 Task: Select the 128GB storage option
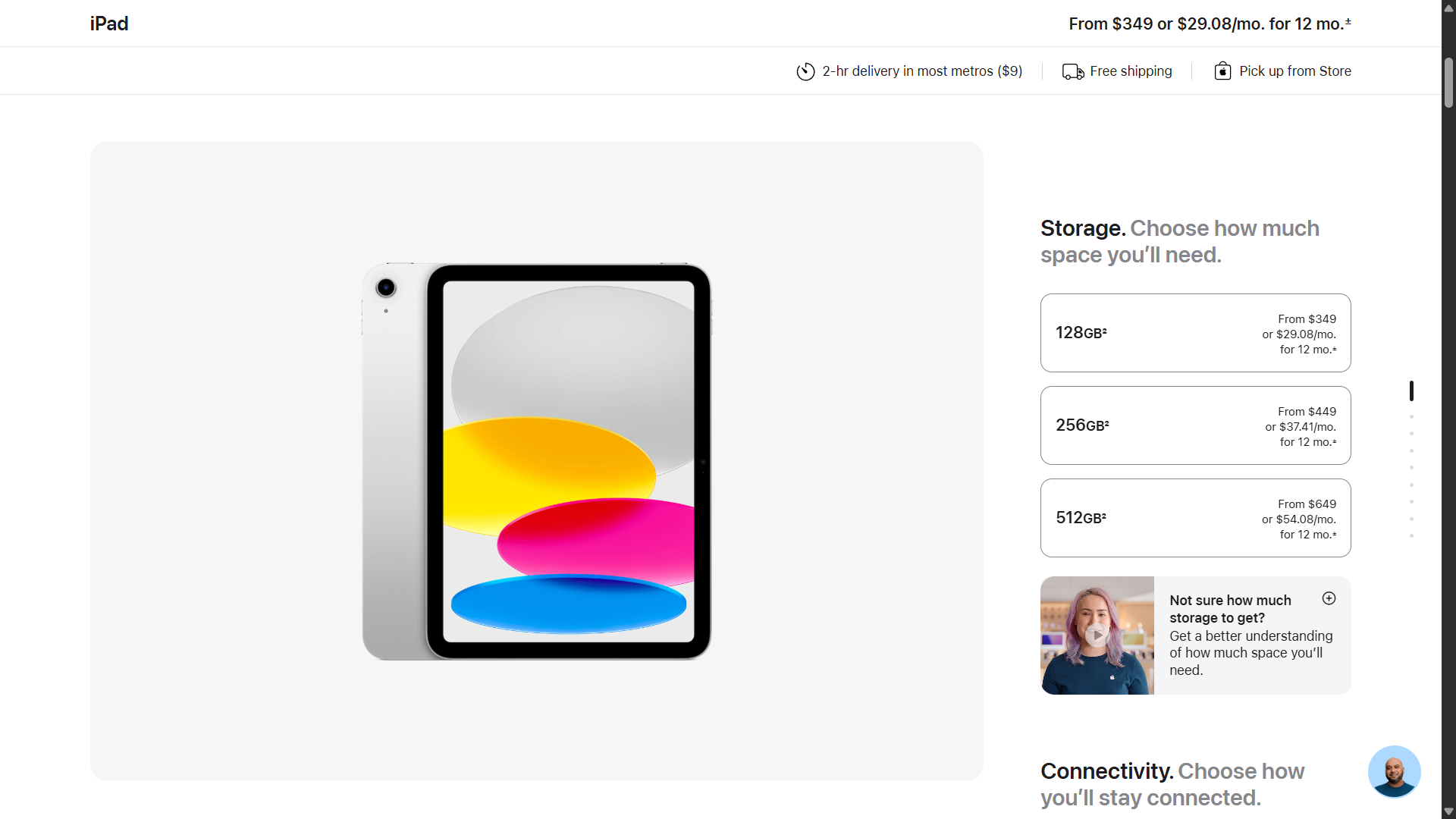(1195, 333)
